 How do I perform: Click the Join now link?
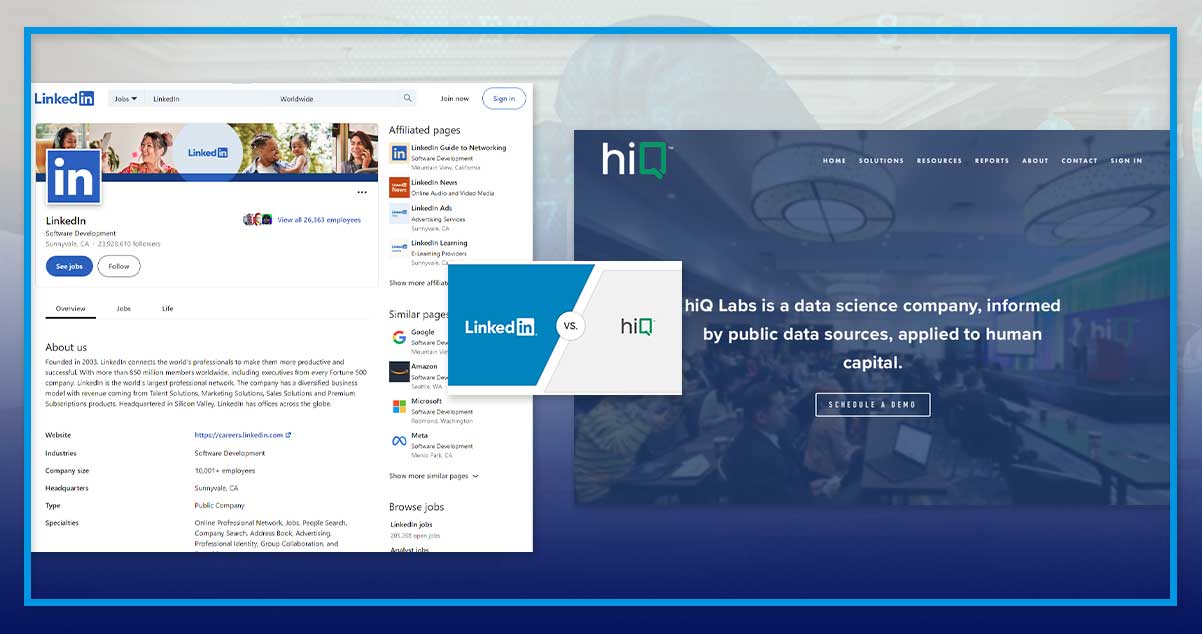tap(454, 99)
